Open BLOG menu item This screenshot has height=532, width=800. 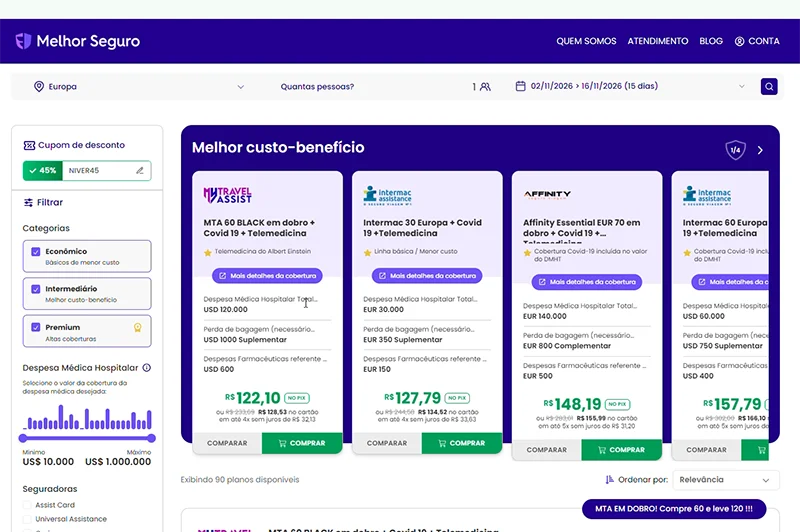click(x=711, y=41)
